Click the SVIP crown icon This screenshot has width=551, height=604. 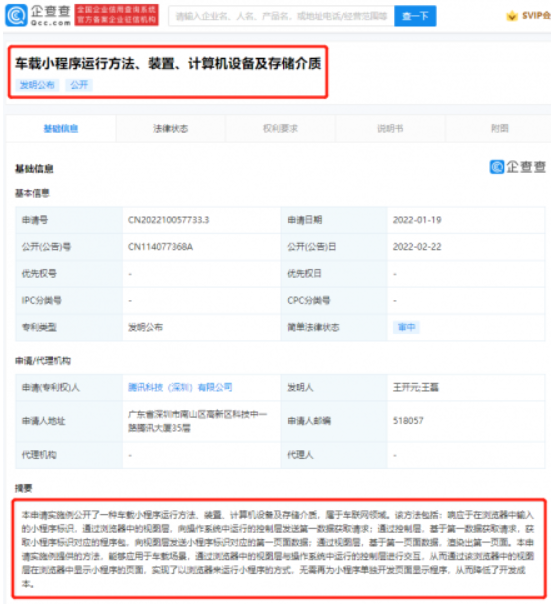click(x=512, y=16)
